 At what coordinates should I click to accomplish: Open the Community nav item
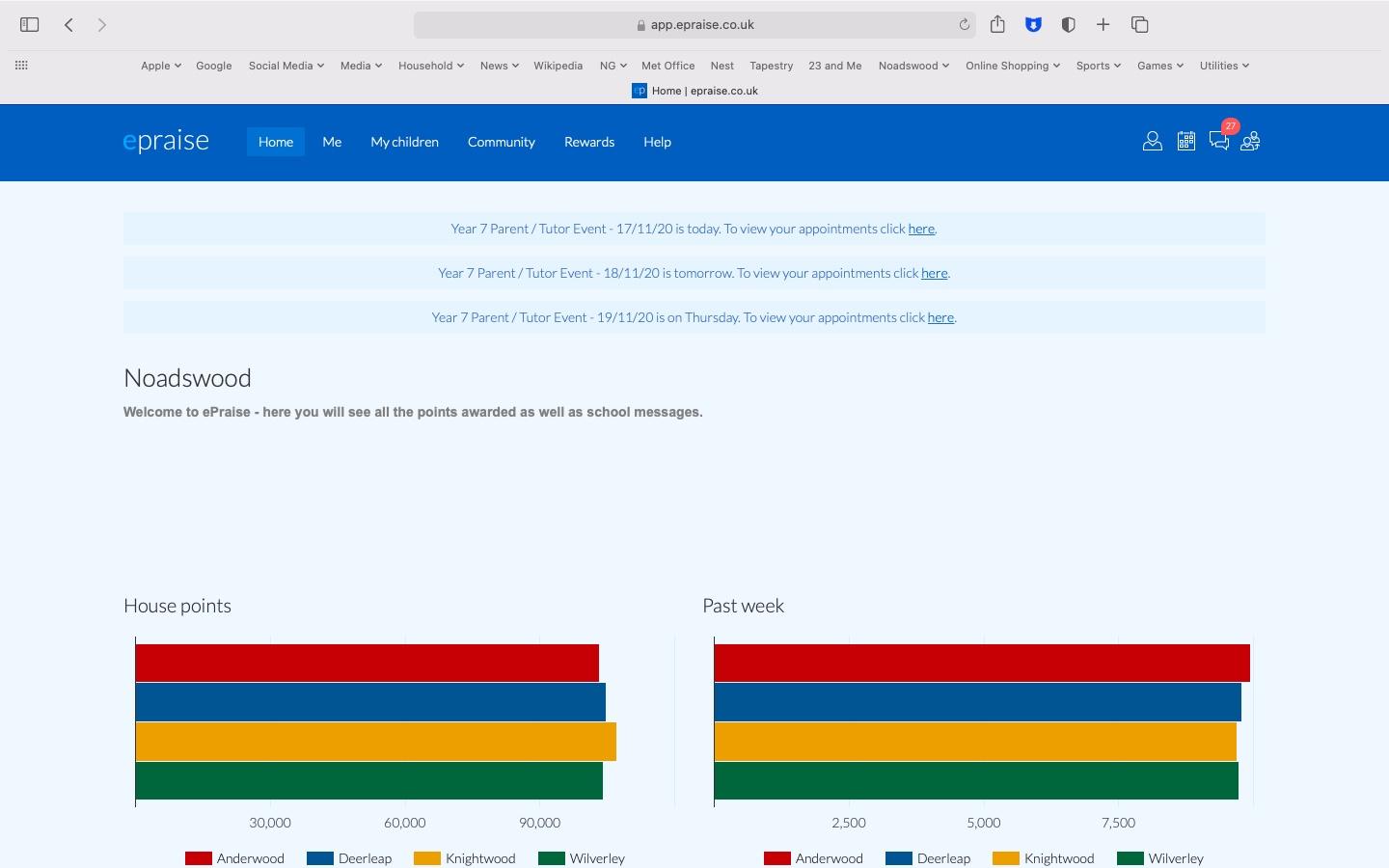(502, 142)
